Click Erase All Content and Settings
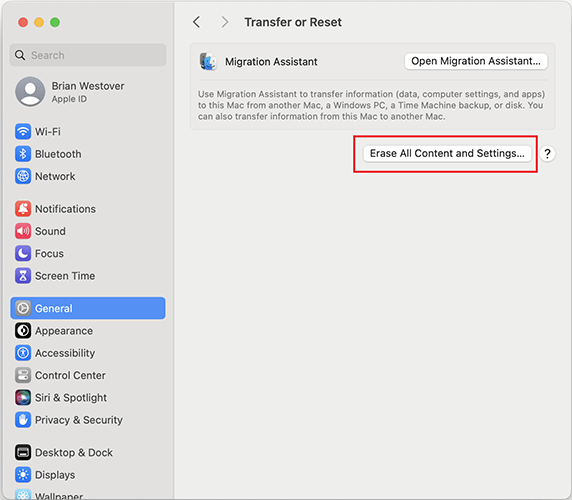572x500 pixels. point(447,153)
